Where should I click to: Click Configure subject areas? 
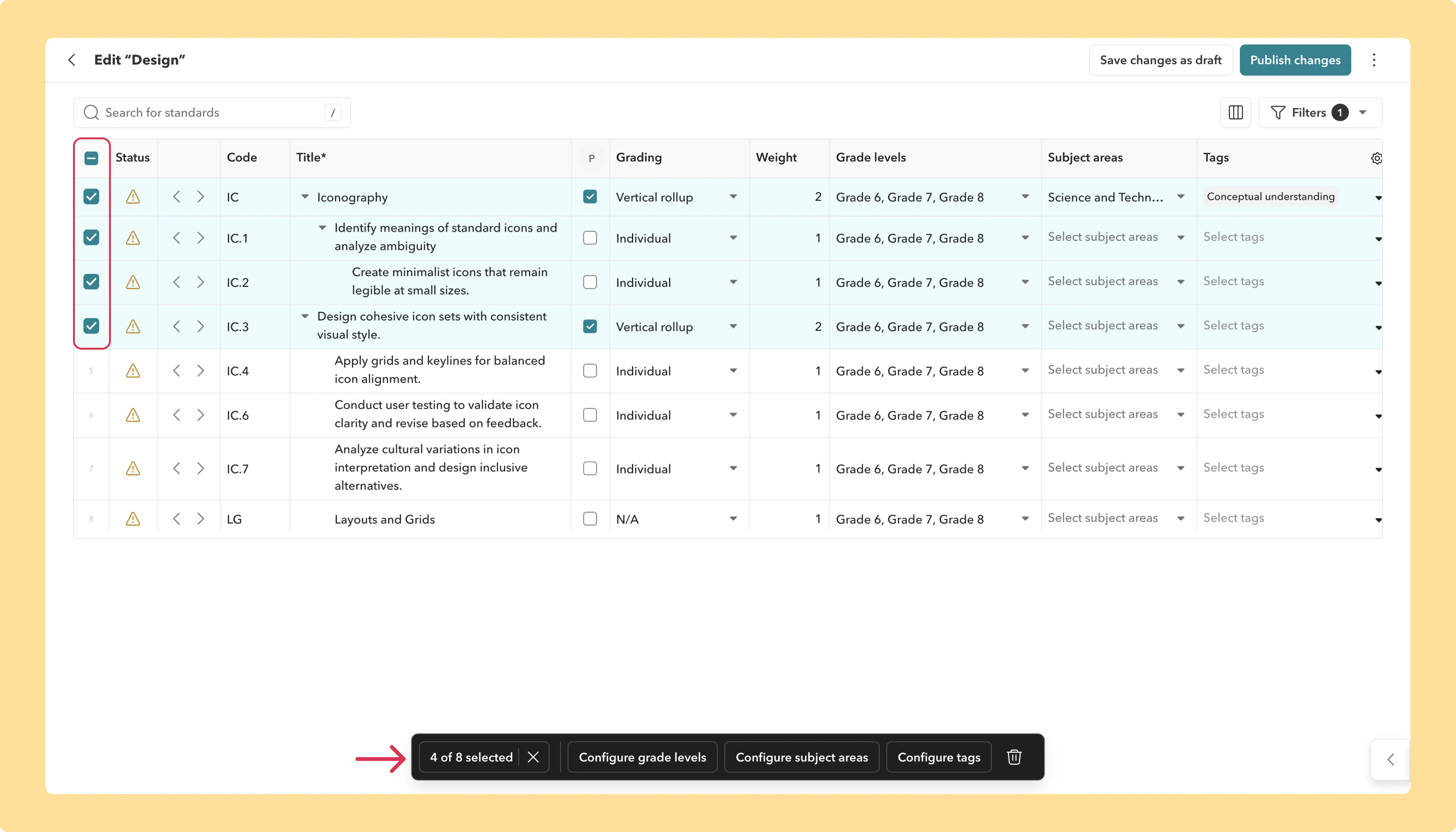802,757
